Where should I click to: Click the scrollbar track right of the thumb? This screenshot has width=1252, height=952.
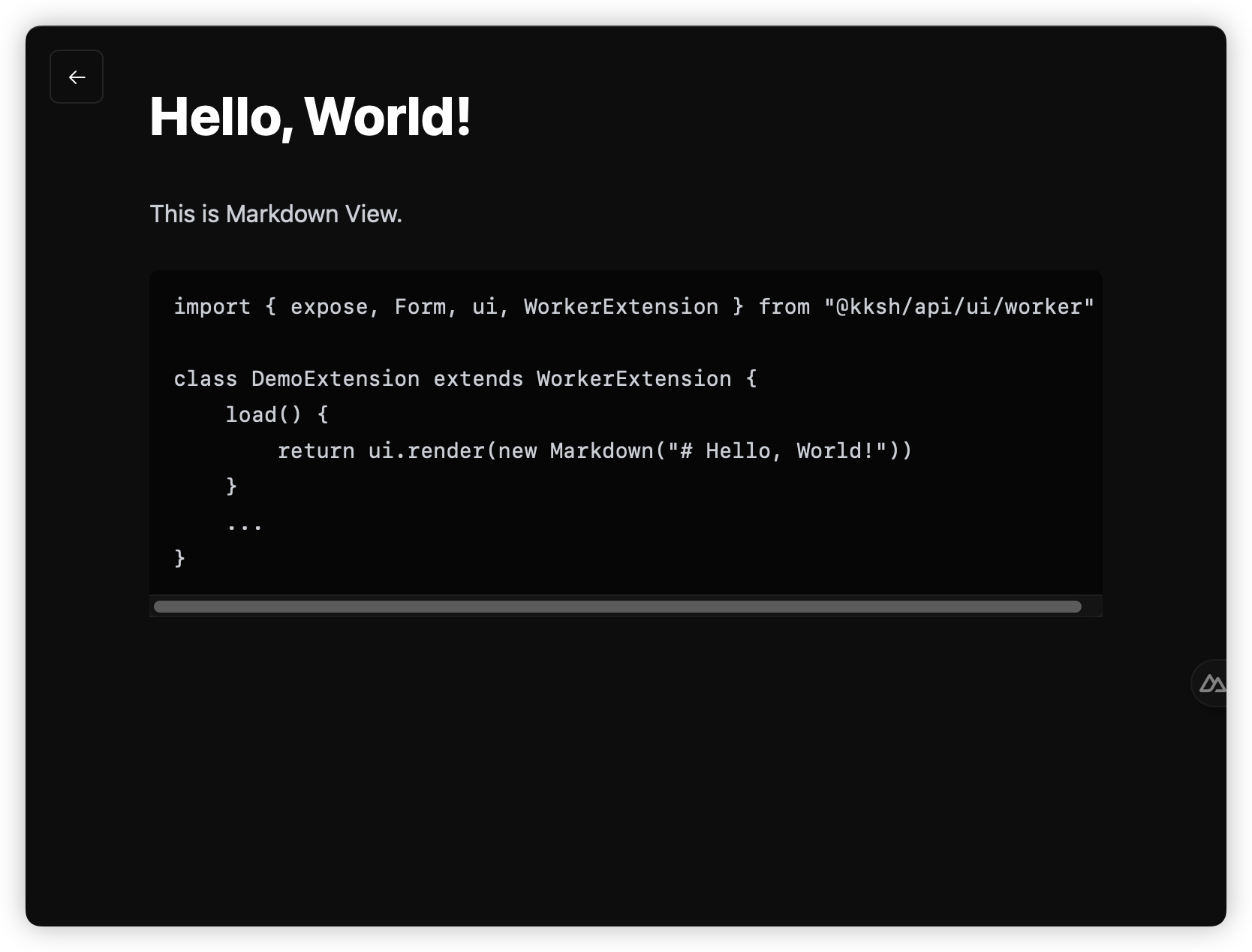pyautogui.click(x=1091, y=607)
